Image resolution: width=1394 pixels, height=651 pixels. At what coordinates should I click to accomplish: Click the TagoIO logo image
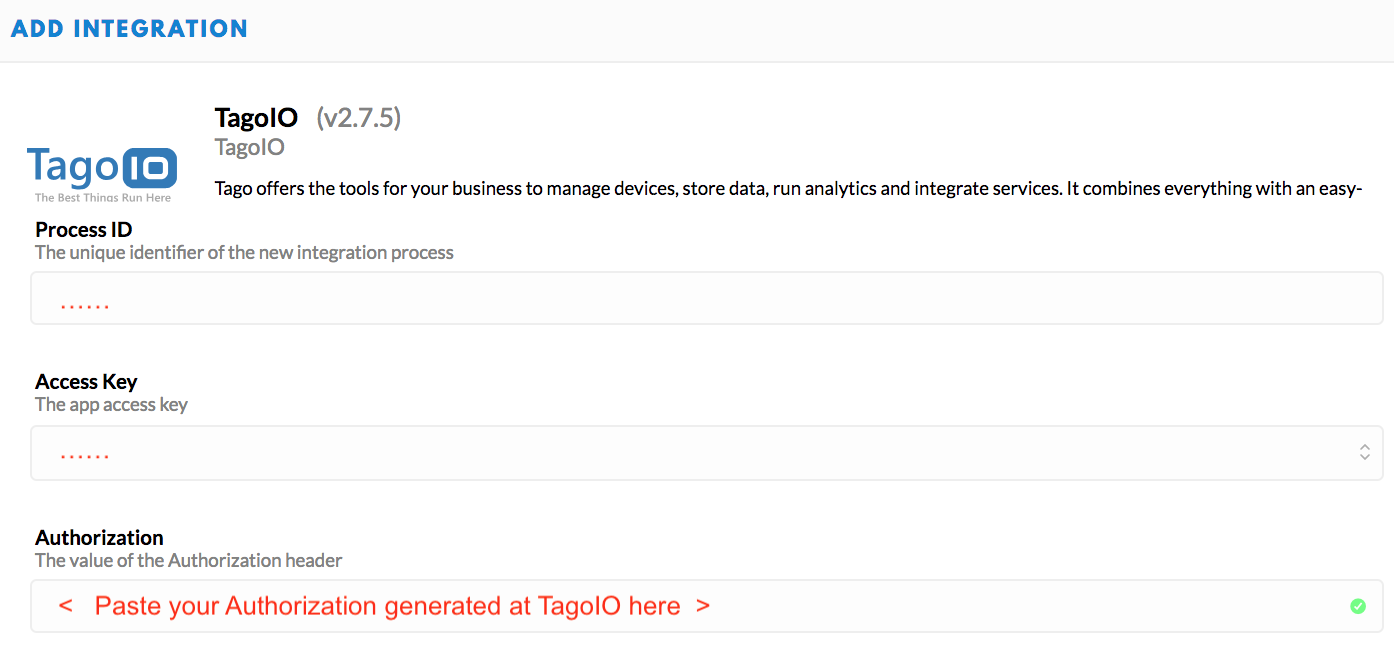102,174
